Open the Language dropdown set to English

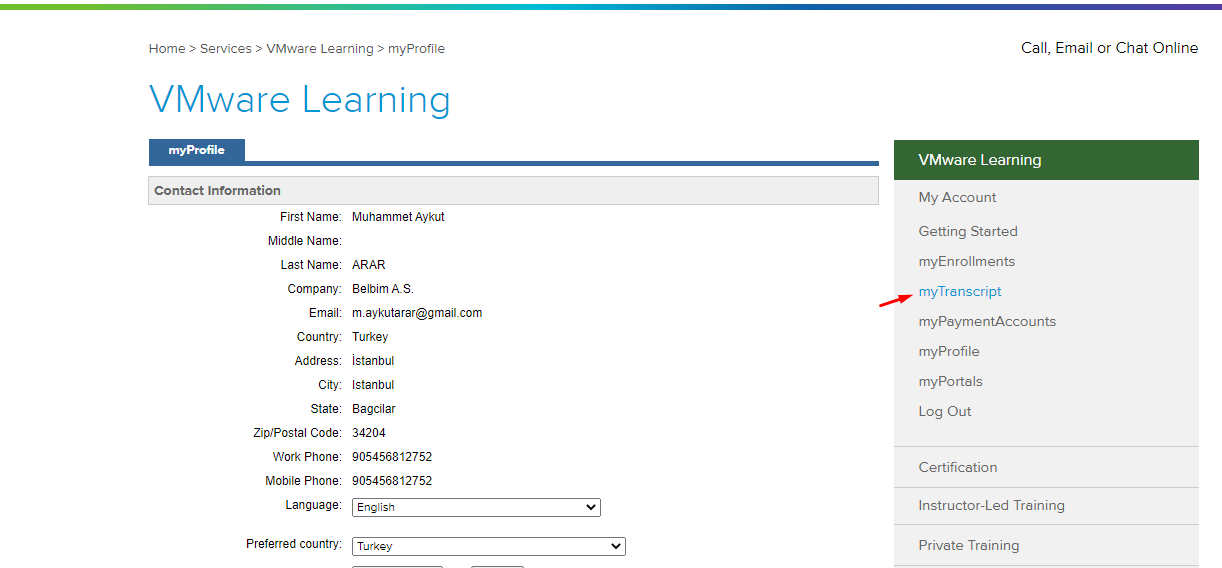click(476, 507)
